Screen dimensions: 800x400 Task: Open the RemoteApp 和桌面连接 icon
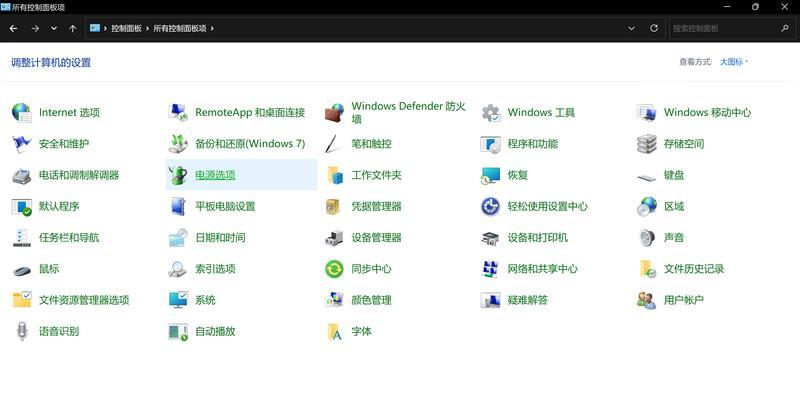pos(178,112)
